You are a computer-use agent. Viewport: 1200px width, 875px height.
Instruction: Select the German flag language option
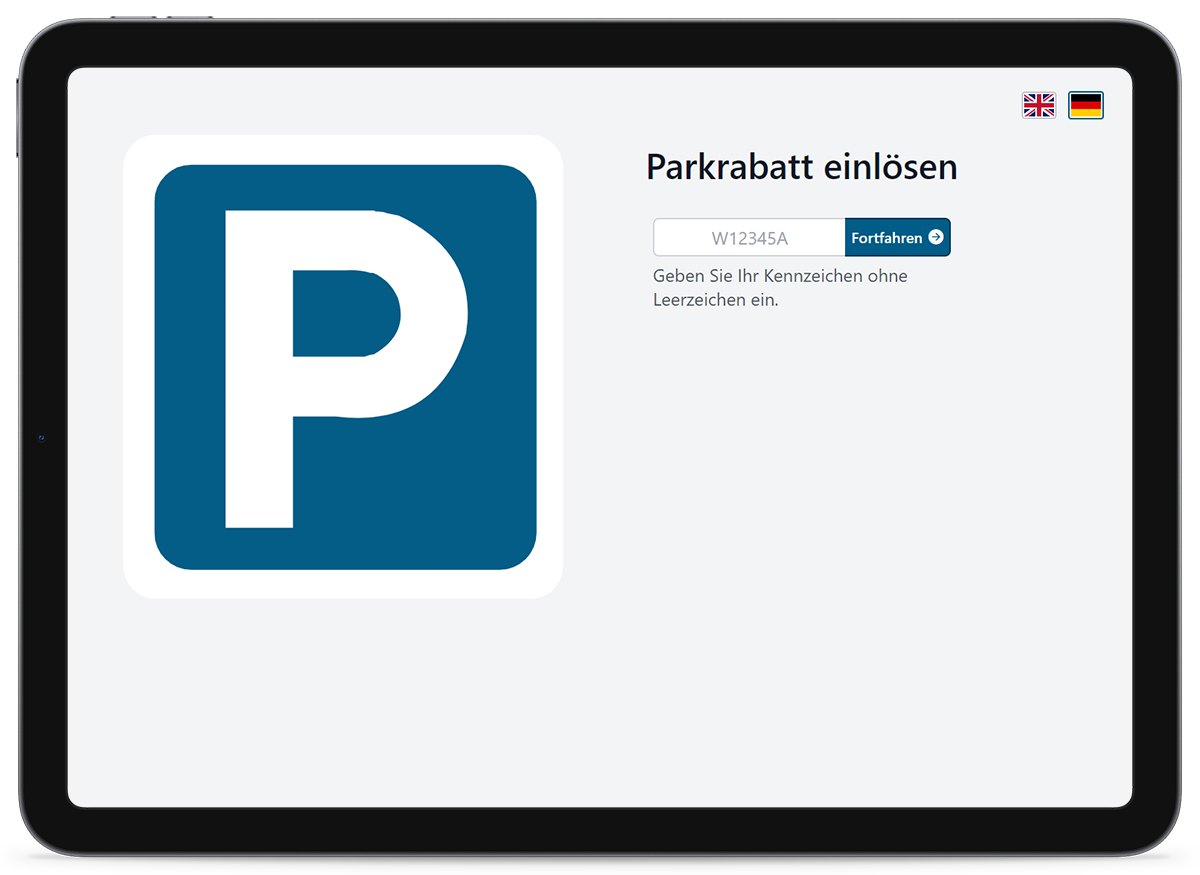pyautogui.click(x=1085, y=105)
